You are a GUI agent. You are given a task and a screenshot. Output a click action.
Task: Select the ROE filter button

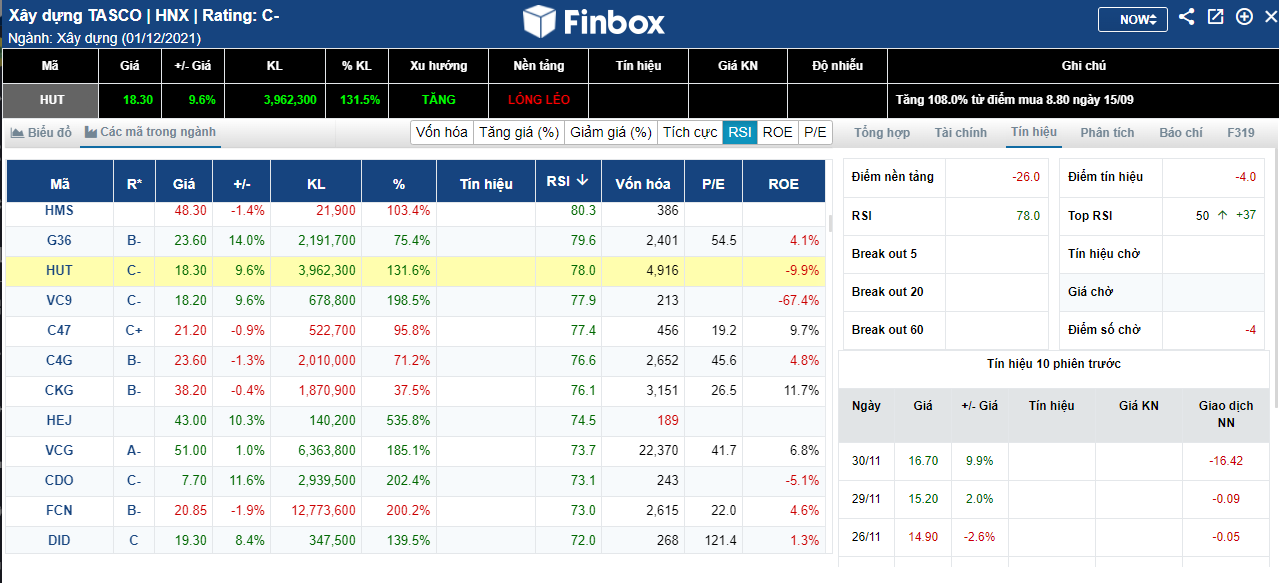(x=777, y=132)
